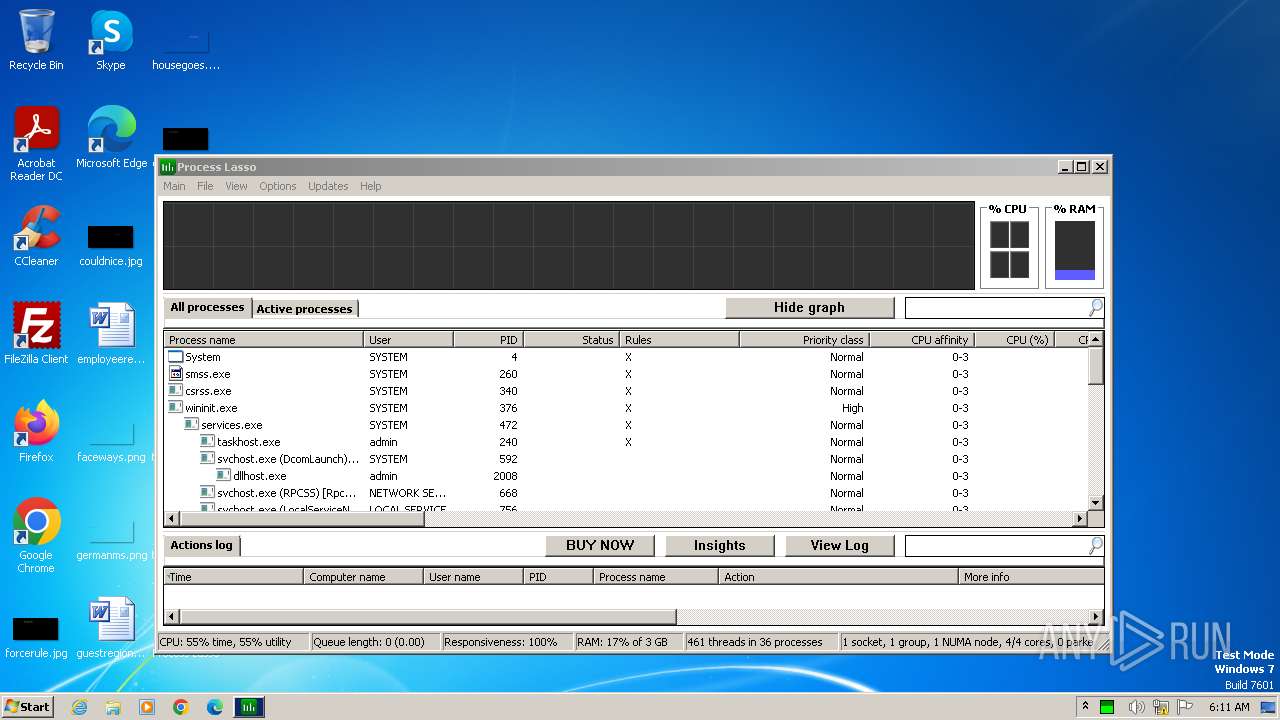
Task: Switch to the Active processes tab
Action: (304, 309)
